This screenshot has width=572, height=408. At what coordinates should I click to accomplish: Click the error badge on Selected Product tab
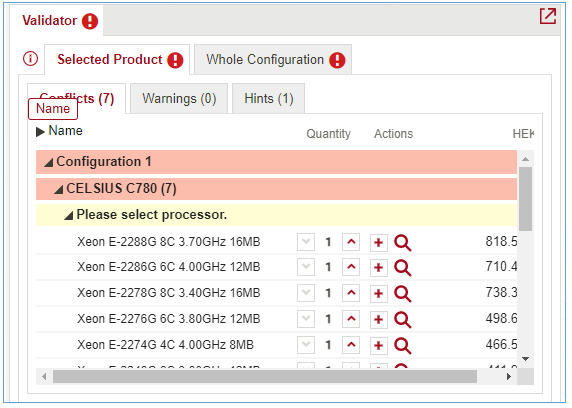tap(175, 60)
